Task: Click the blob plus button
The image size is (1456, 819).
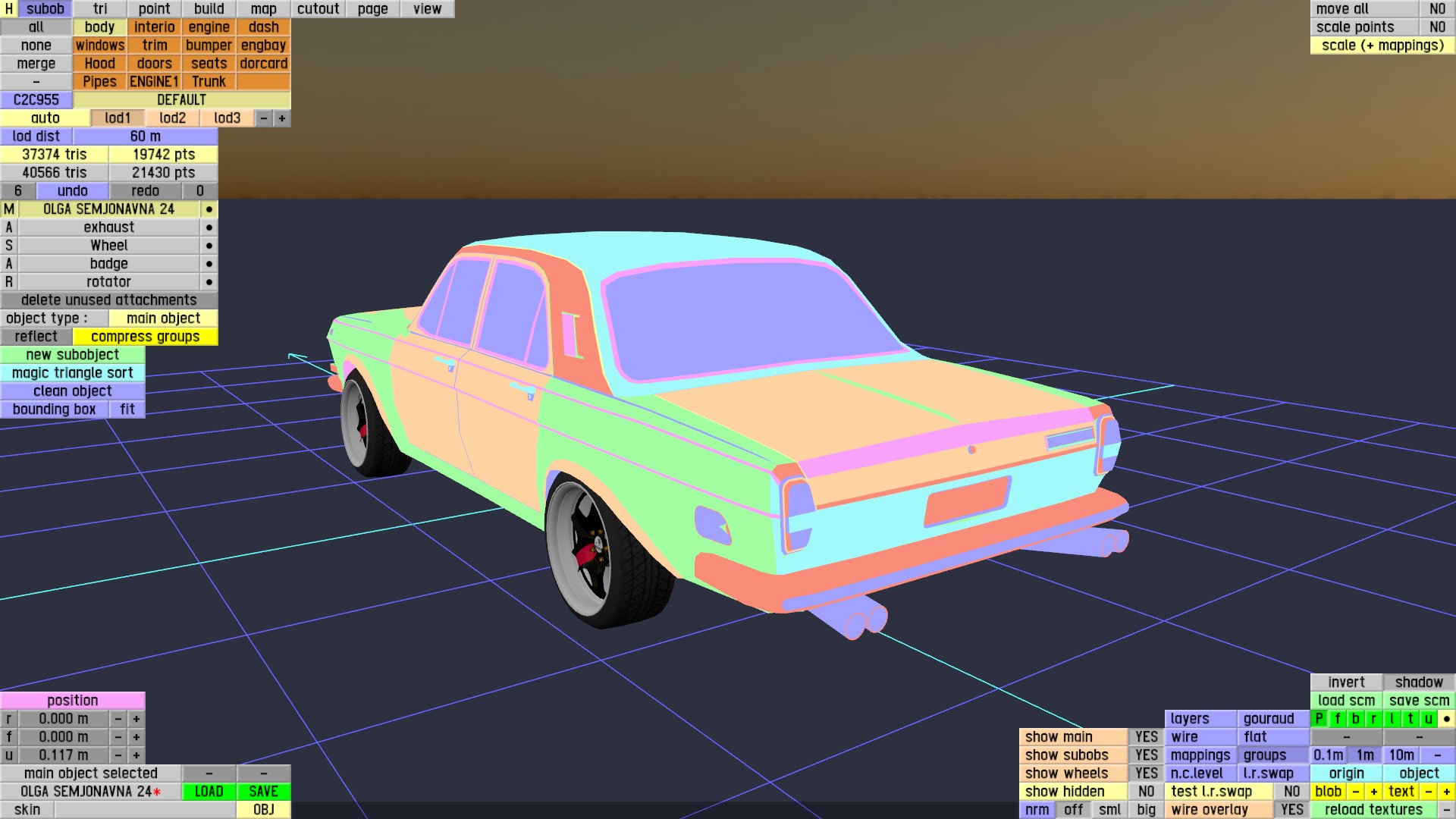Action: click(1373, 792)
